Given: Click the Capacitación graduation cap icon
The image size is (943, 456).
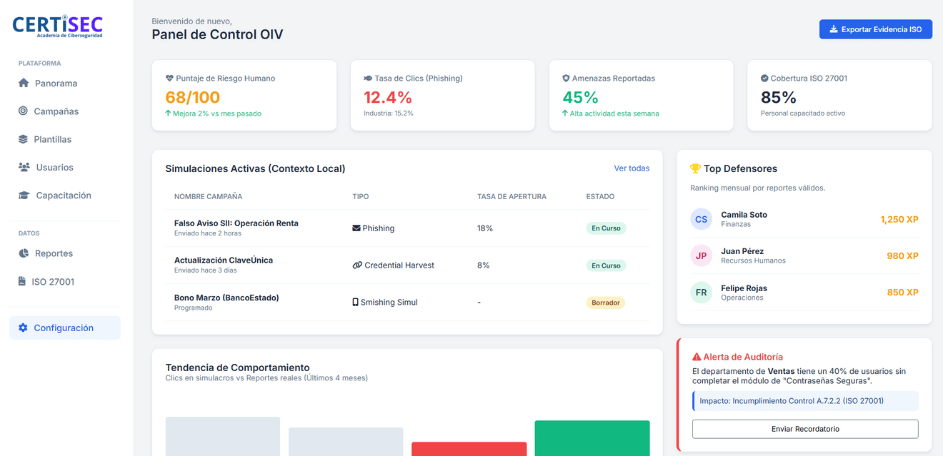Looking at the screenshot, I should pyautogui.click(x=24, y=195).
